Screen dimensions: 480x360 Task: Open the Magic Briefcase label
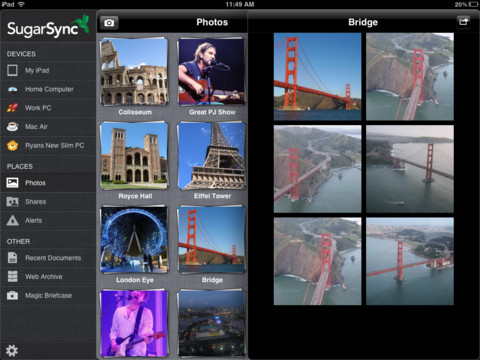click(49, 295)
